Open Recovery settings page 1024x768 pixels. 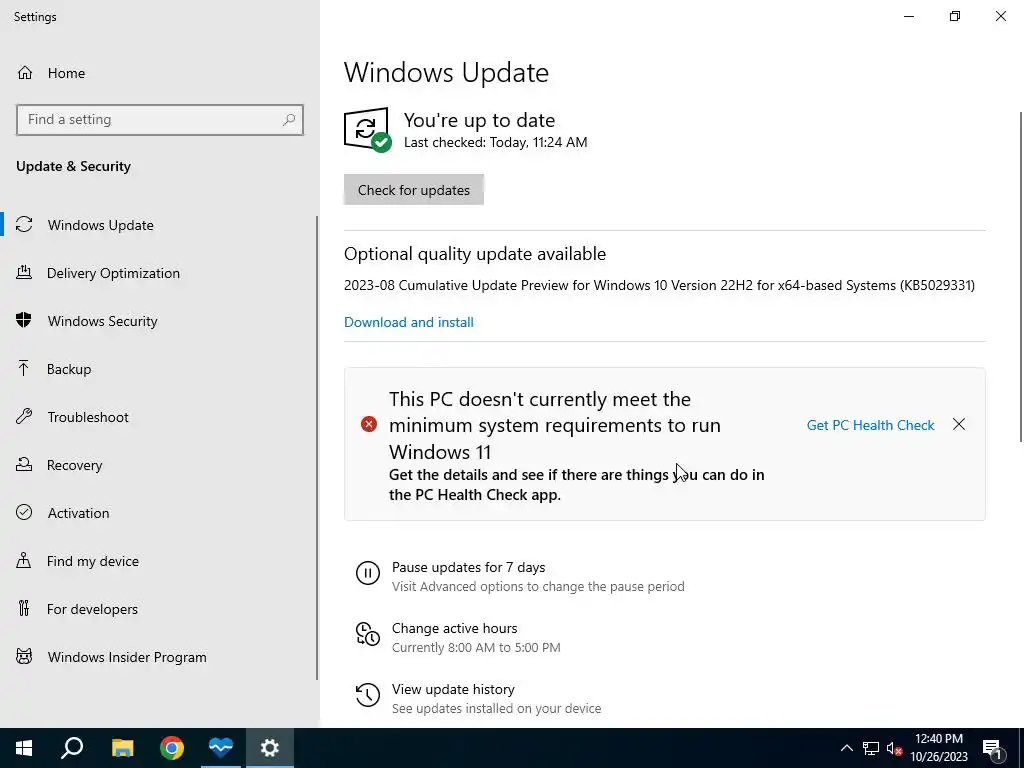[158, 465]
